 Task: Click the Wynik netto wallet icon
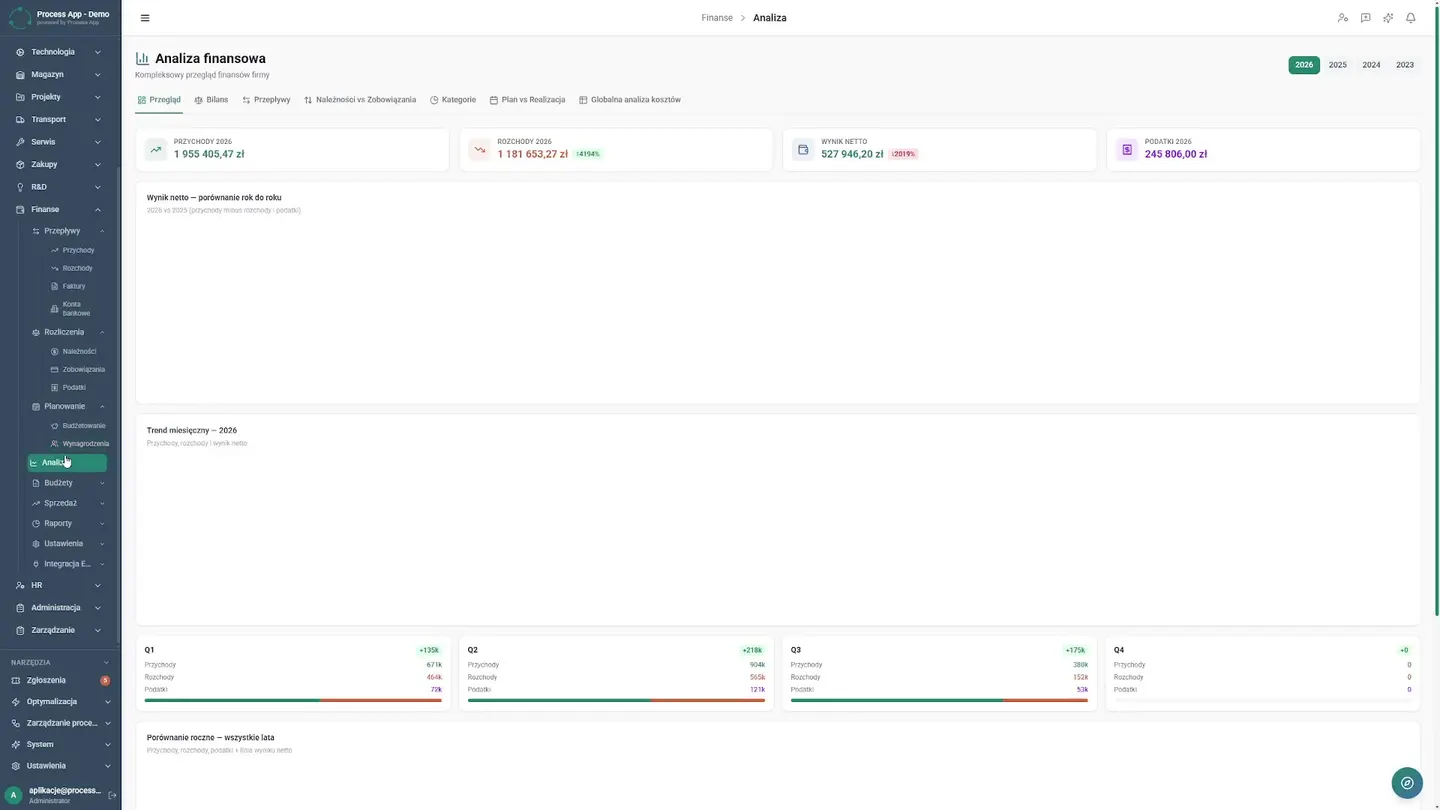pyautogui.click(x=803, y=150)
